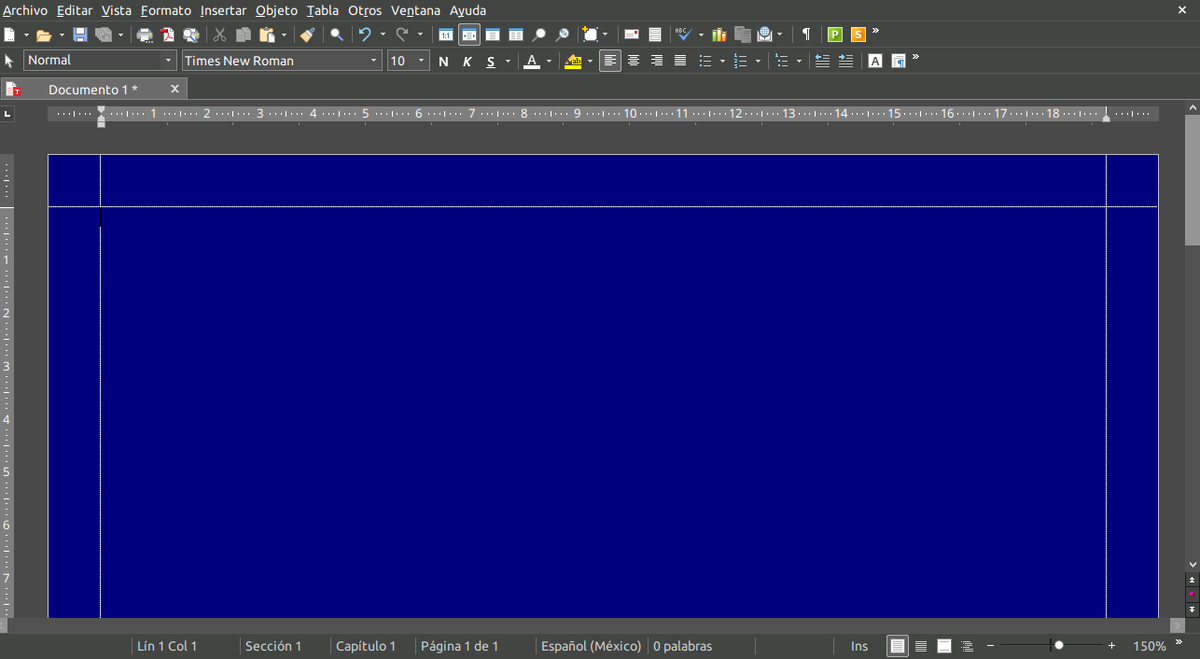Screen dimensions: 1200x659
Task: Print the document with the printer icon
Action: (x=145, y=35)
